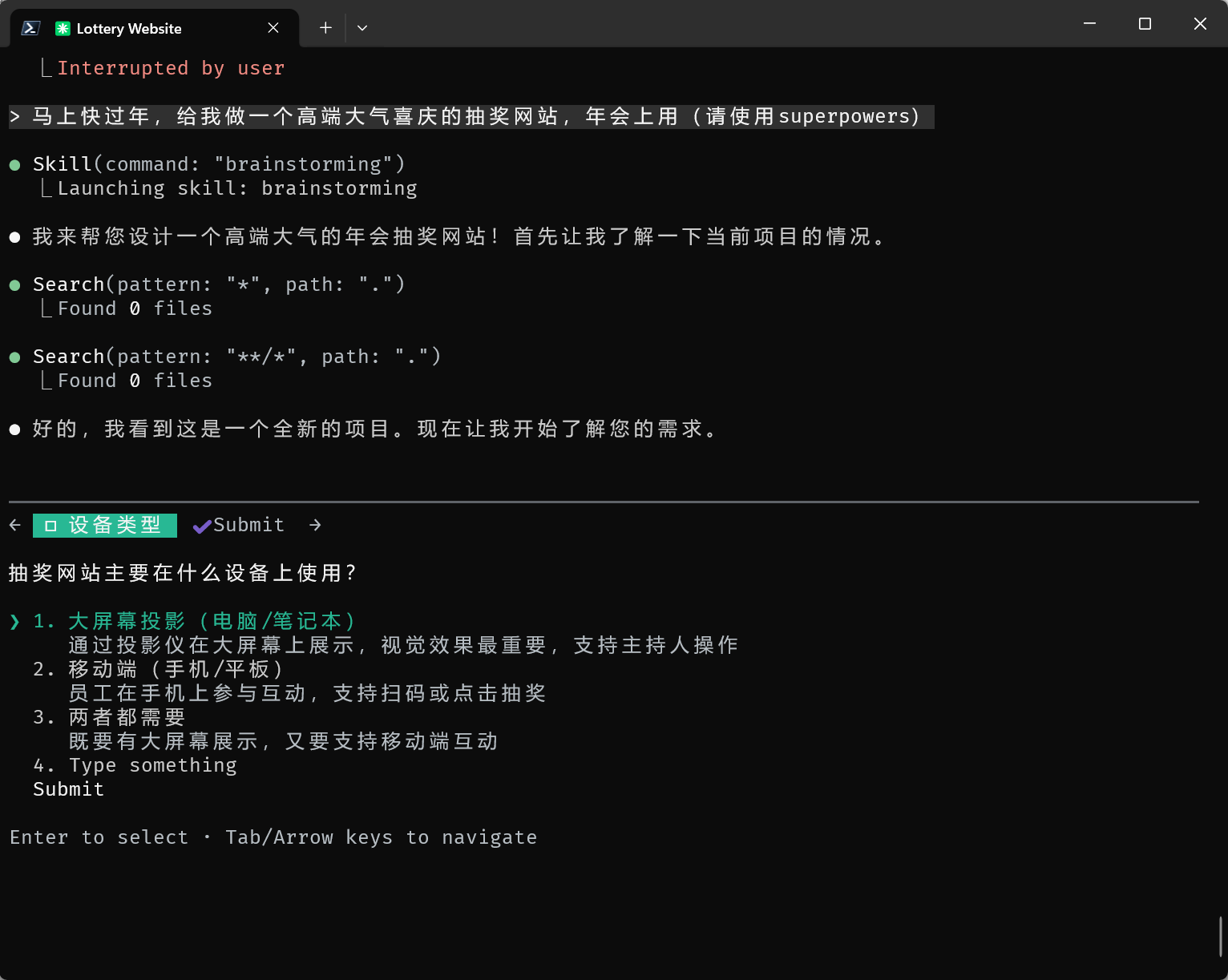
Task: Choose option 1 大屏幕投影 (电脑/笔记本)
Action: [x=212, y=621]
